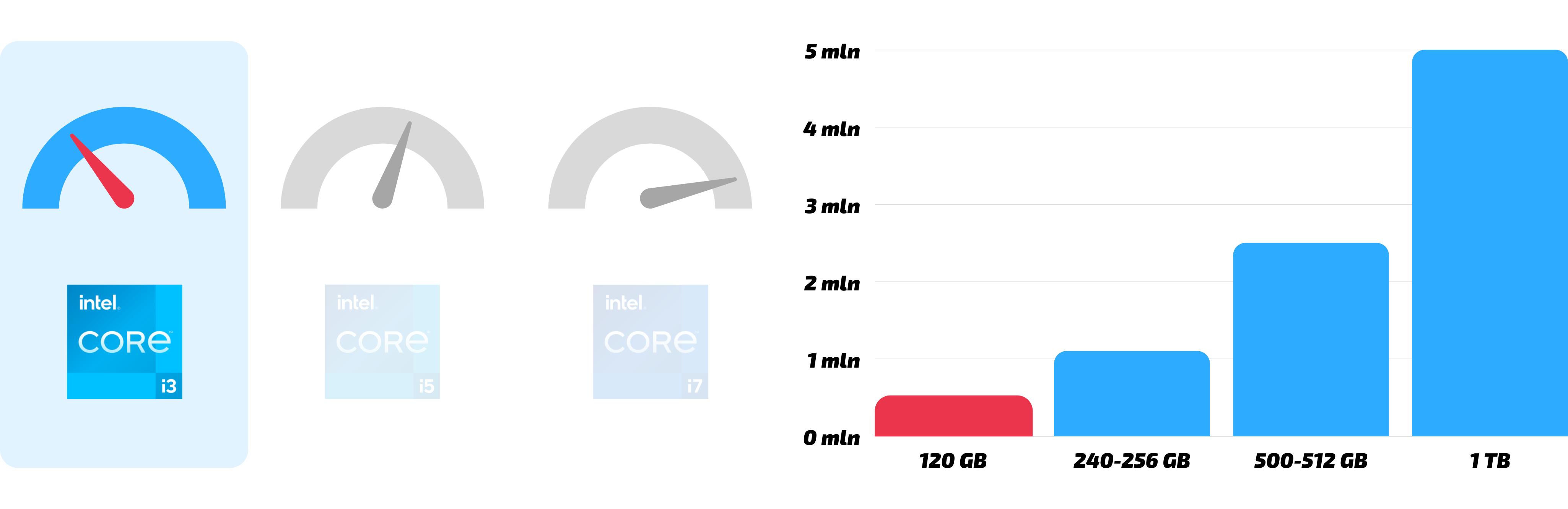Click the Intel Core i7 badge
The image size is (1568, 509).
(650, 342)
